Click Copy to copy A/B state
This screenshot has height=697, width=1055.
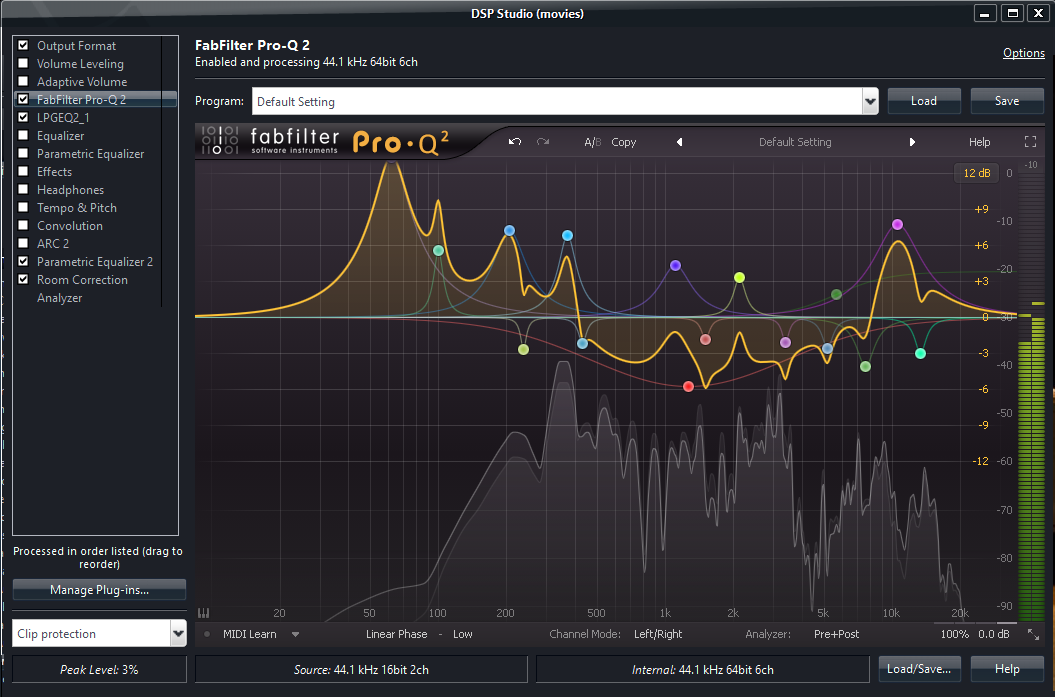(624, 142)
